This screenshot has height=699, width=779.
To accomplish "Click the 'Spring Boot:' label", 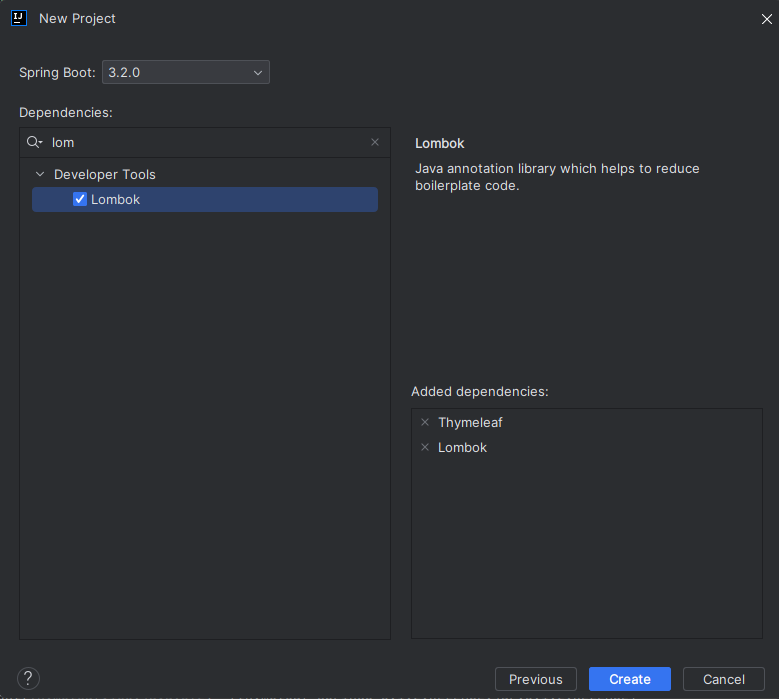I will (x=57, y=73).
